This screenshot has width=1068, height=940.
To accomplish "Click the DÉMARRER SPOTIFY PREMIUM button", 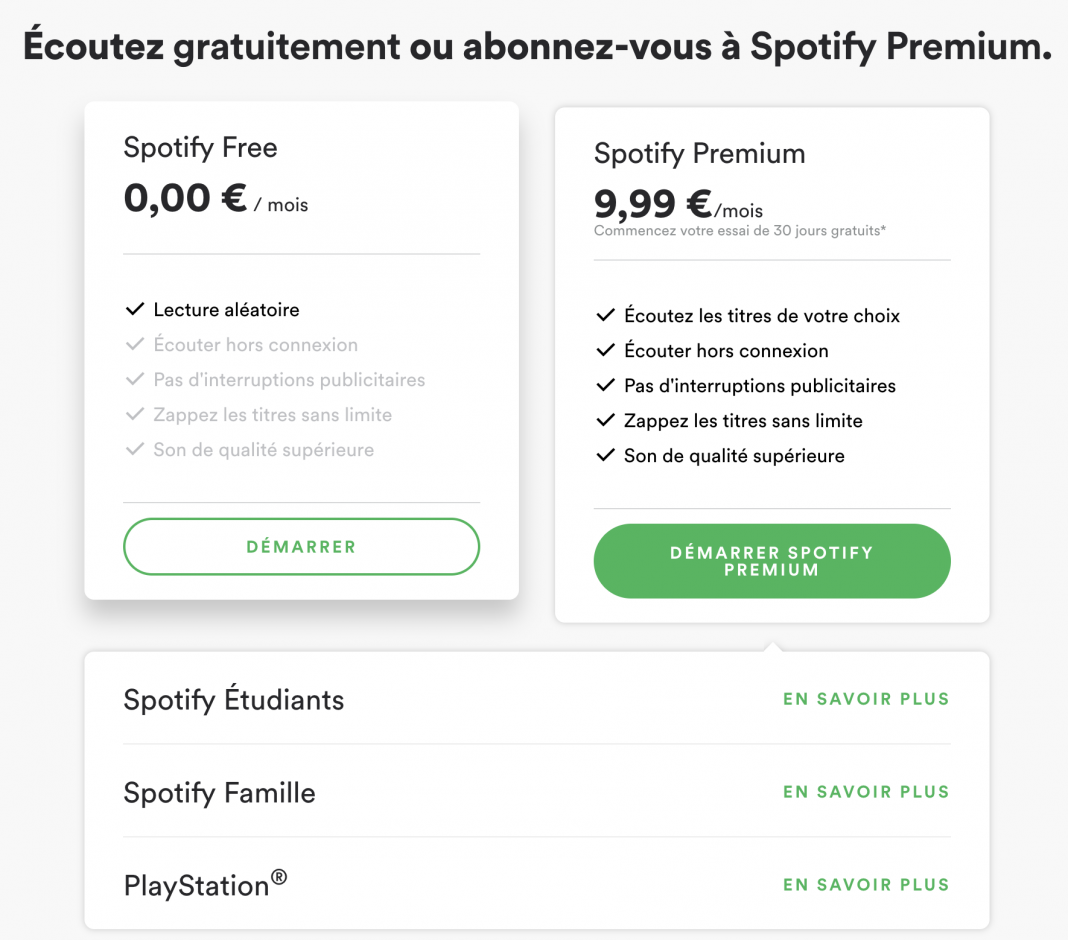I will [x=772, y=561].
